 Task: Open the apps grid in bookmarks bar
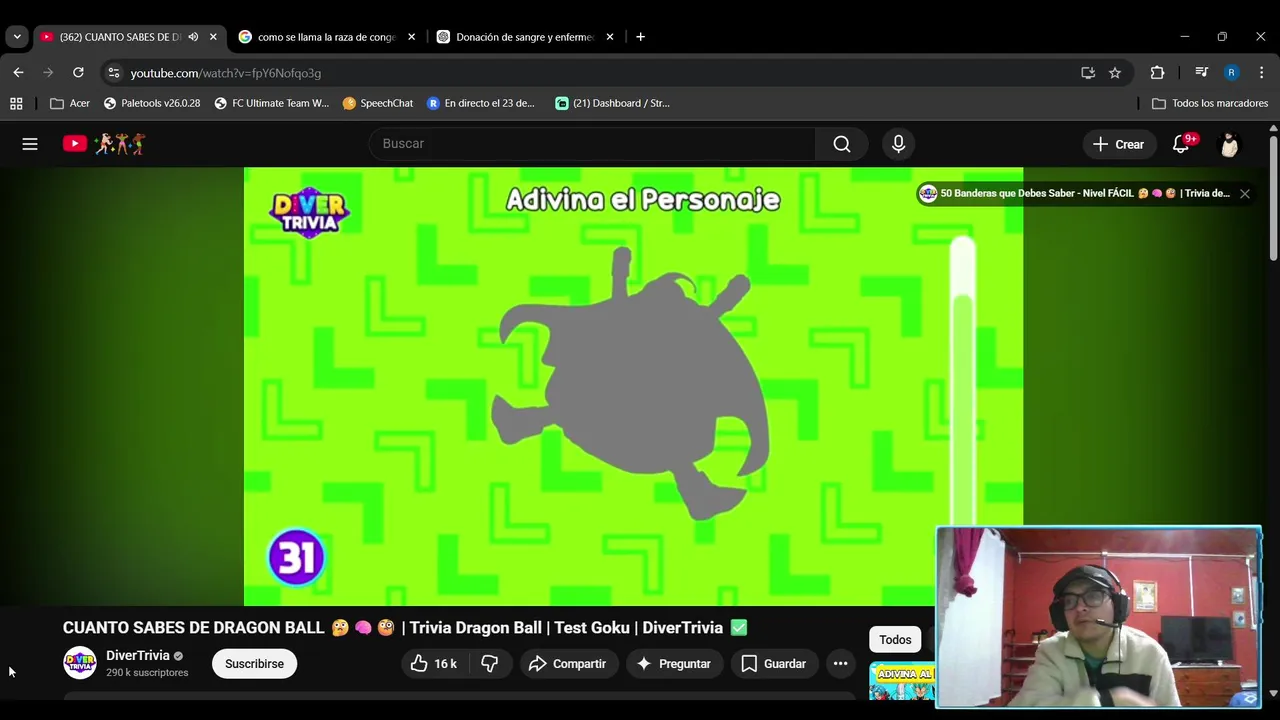click(16, 103)
